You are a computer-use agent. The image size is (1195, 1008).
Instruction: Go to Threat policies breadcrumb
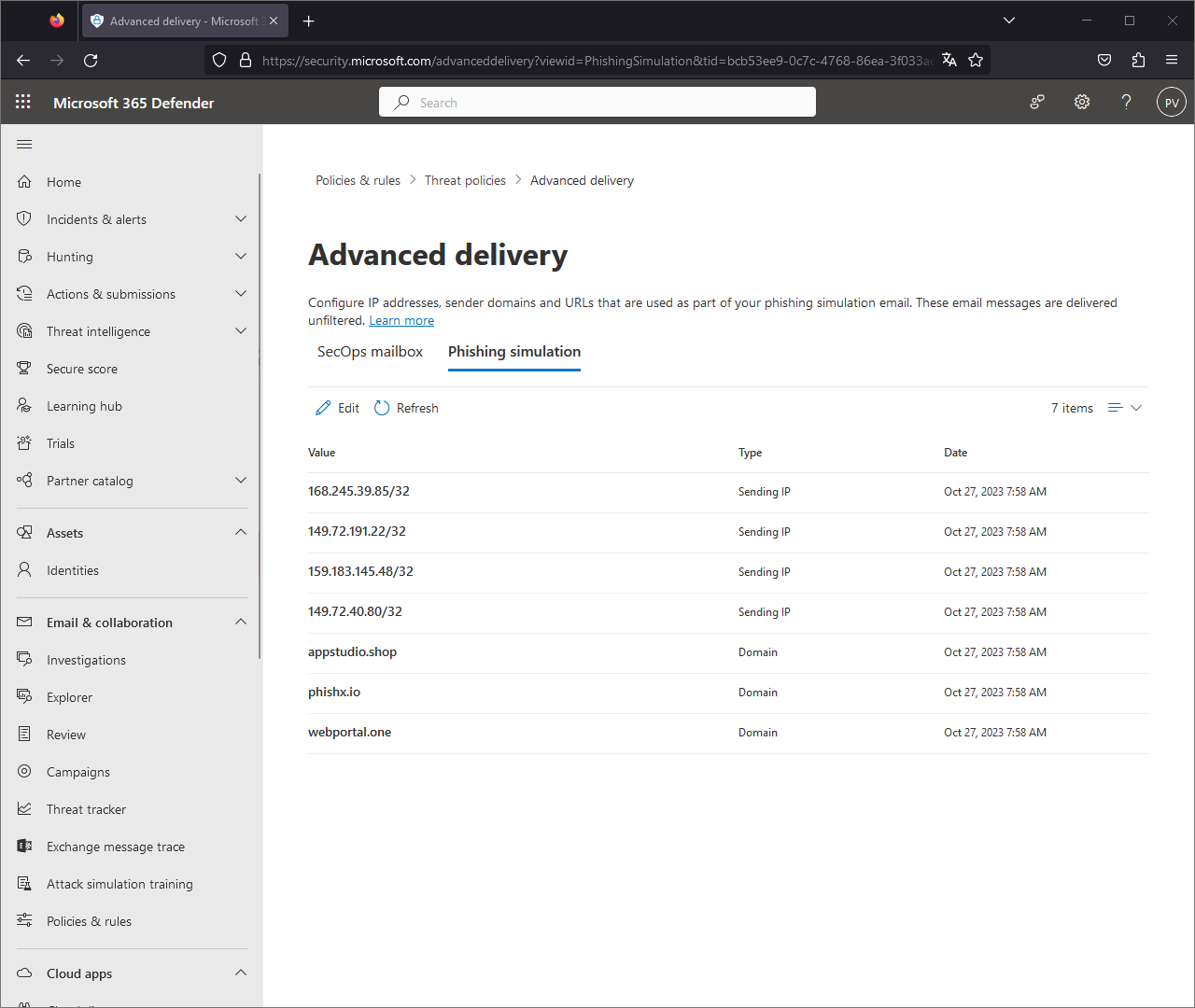tap(465, 180)
